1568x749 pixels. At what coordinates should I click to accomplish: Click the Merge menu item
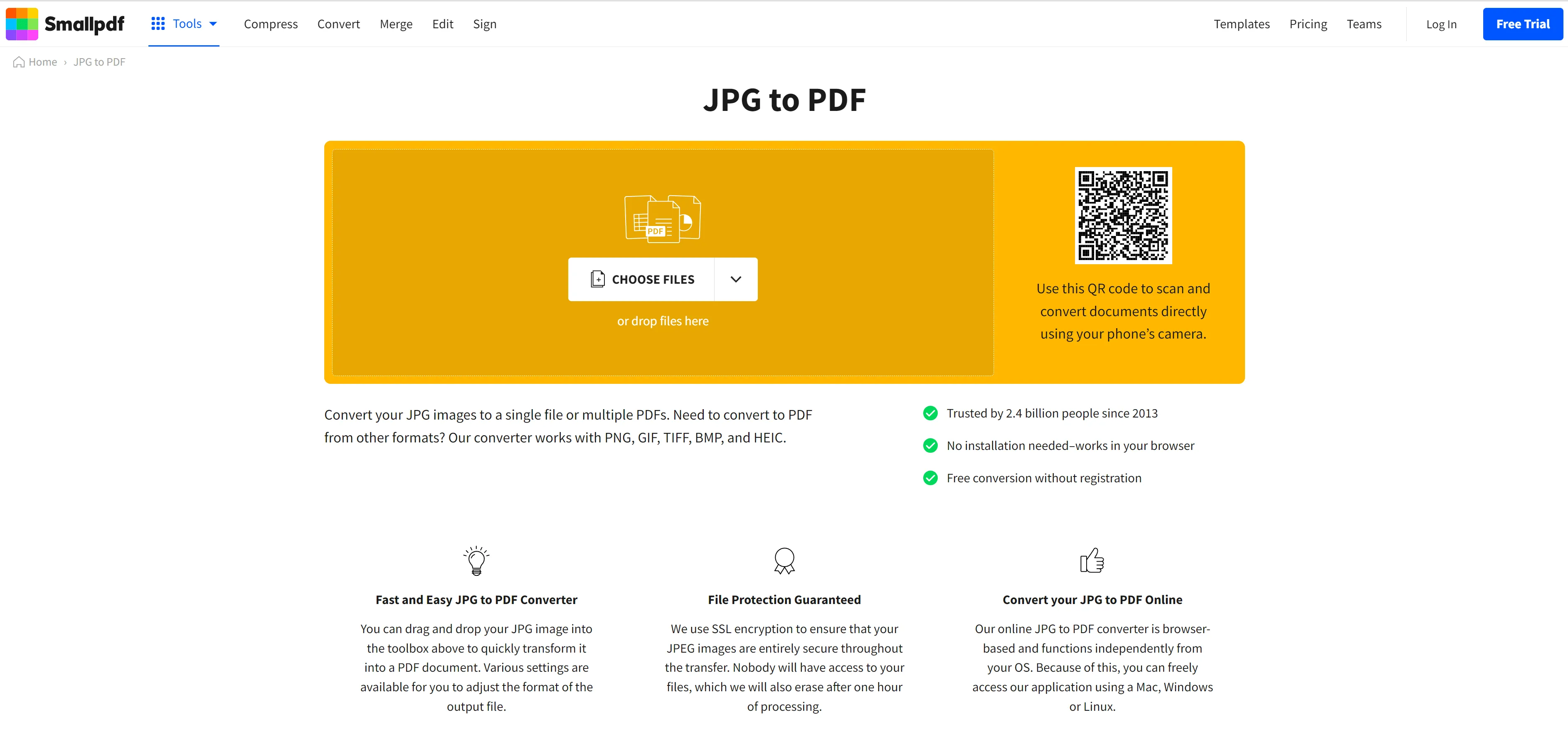pyautogui.click(x=395, y=23)
